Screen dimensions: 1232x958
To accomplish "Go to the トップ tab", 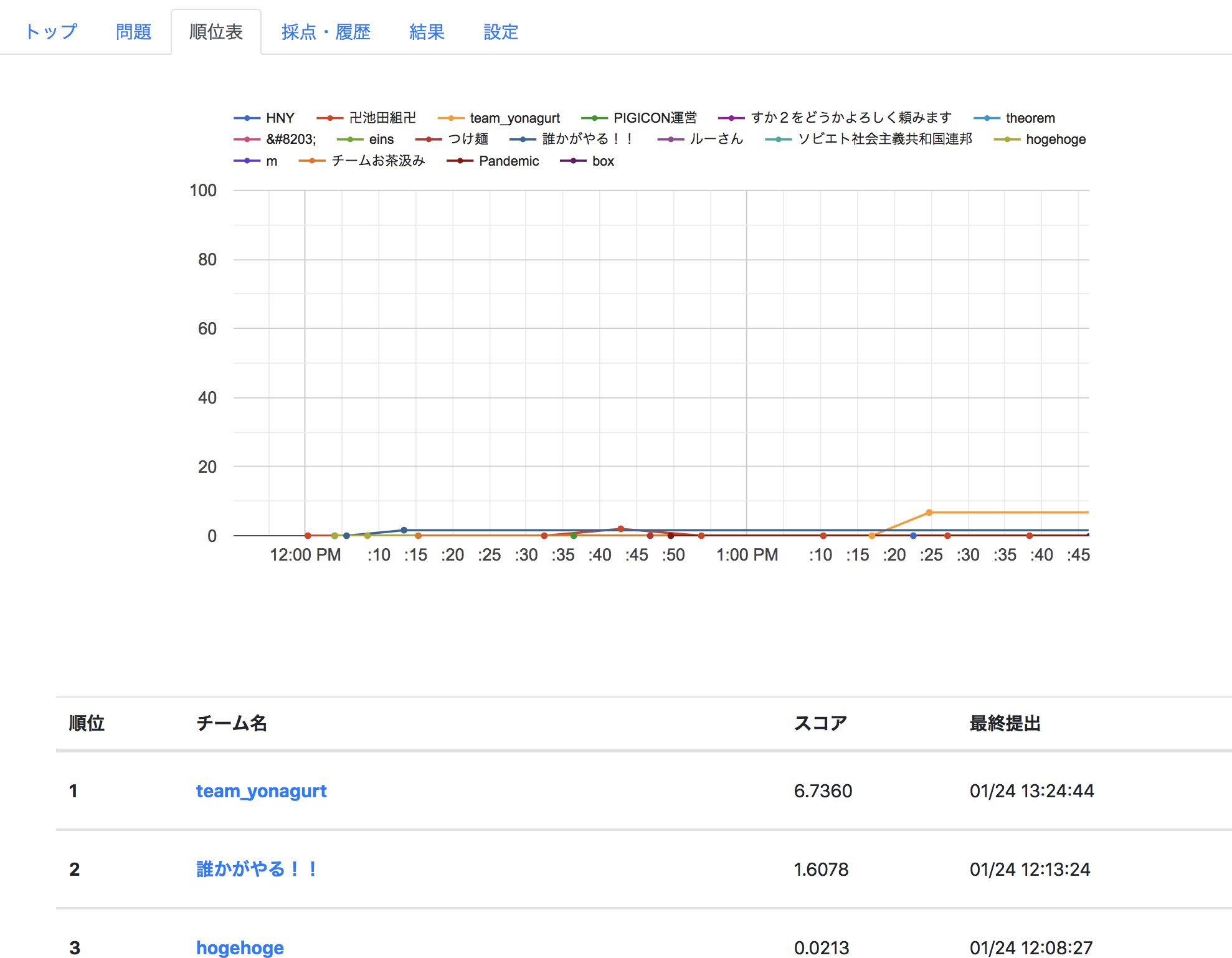I will point(51,31).
